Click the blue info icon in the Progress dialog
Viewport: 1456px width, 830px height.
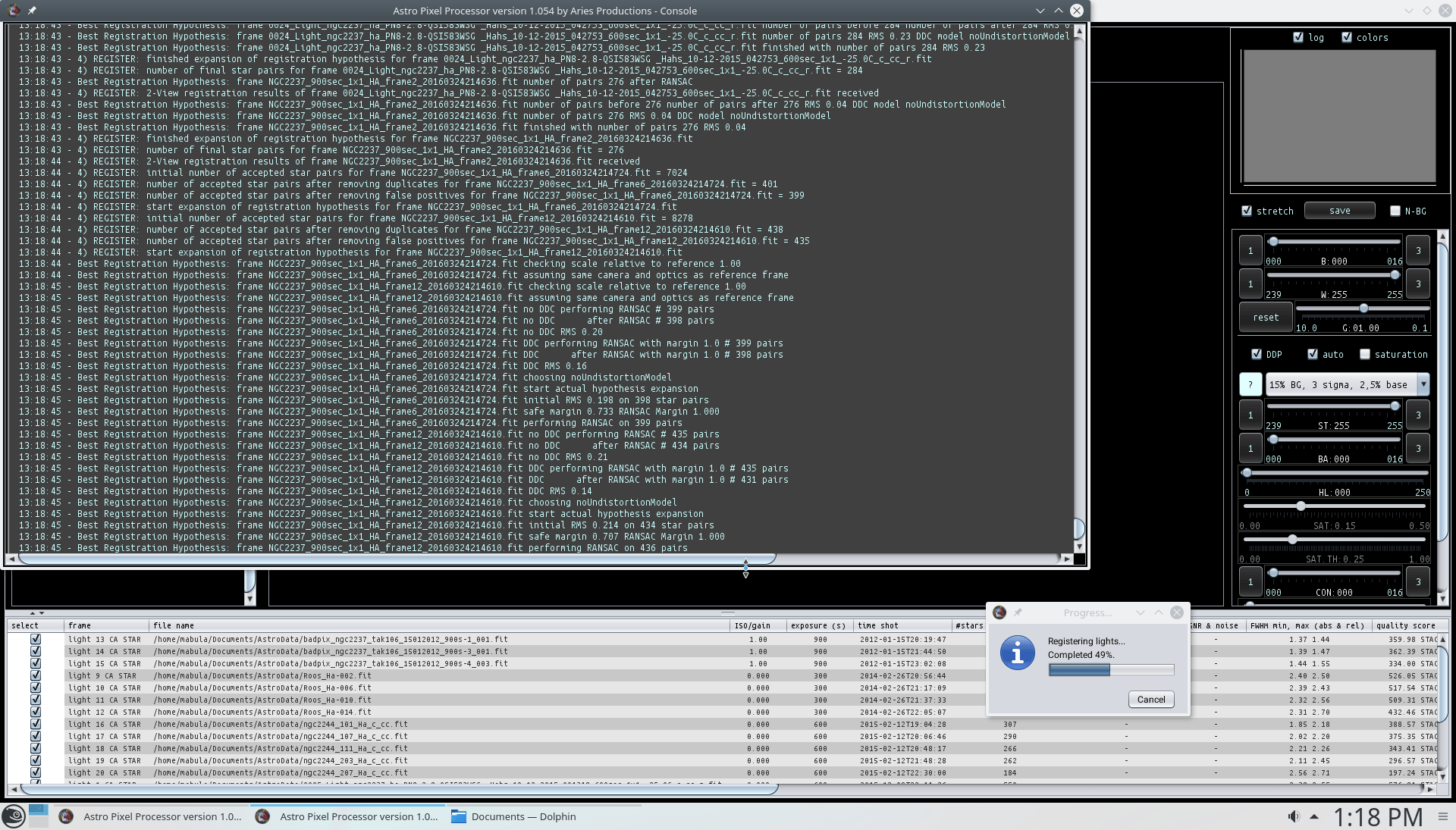pyautogui.click(x=1018, y=653)
